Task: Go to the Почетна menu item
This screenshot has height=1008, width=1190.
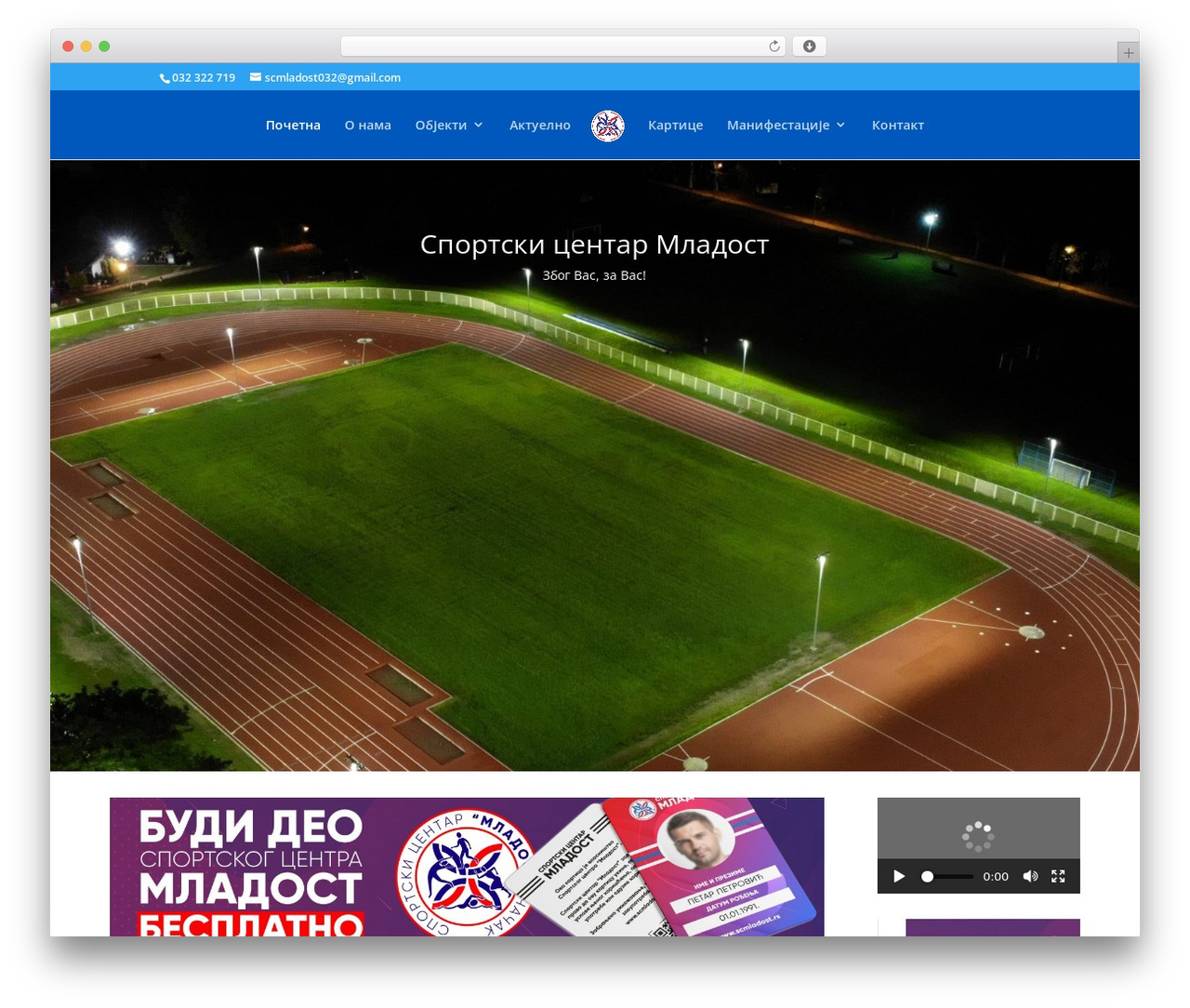Action: 293,125
